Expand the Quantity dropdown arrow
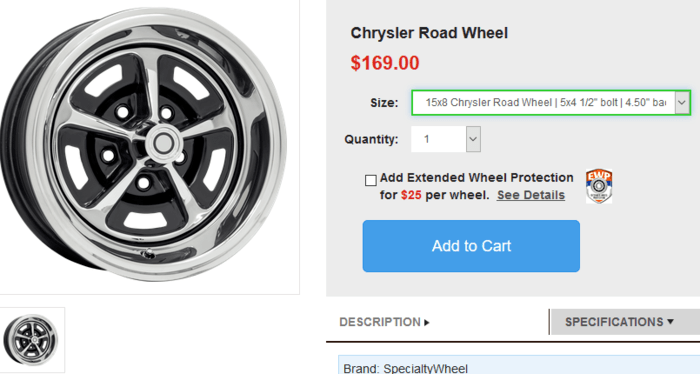The width and height of the screenshot is (700, 374). click(473, 139)
